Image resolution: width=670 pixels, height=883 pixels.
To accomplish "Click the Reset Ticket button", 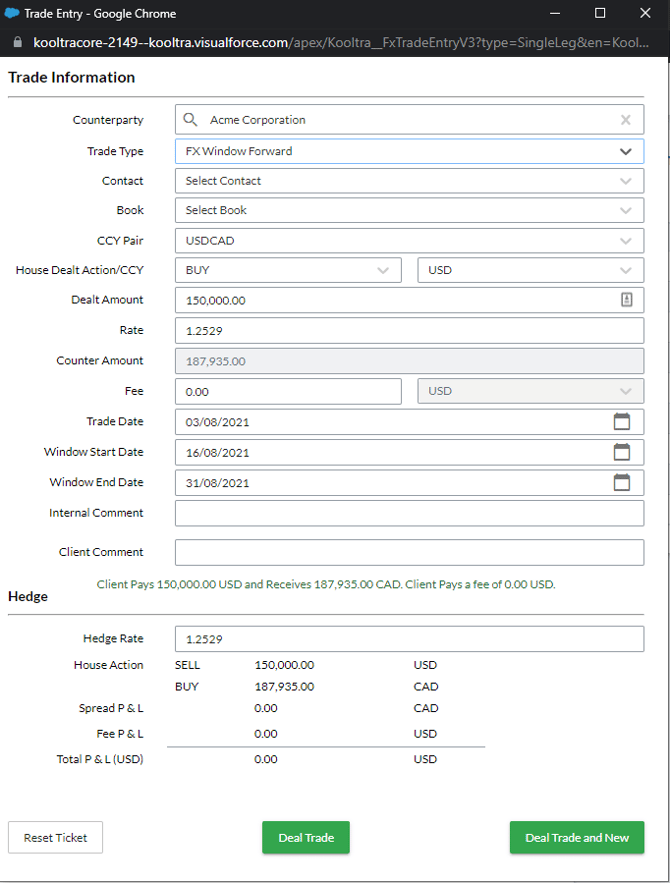I will [x=55, y=837].
